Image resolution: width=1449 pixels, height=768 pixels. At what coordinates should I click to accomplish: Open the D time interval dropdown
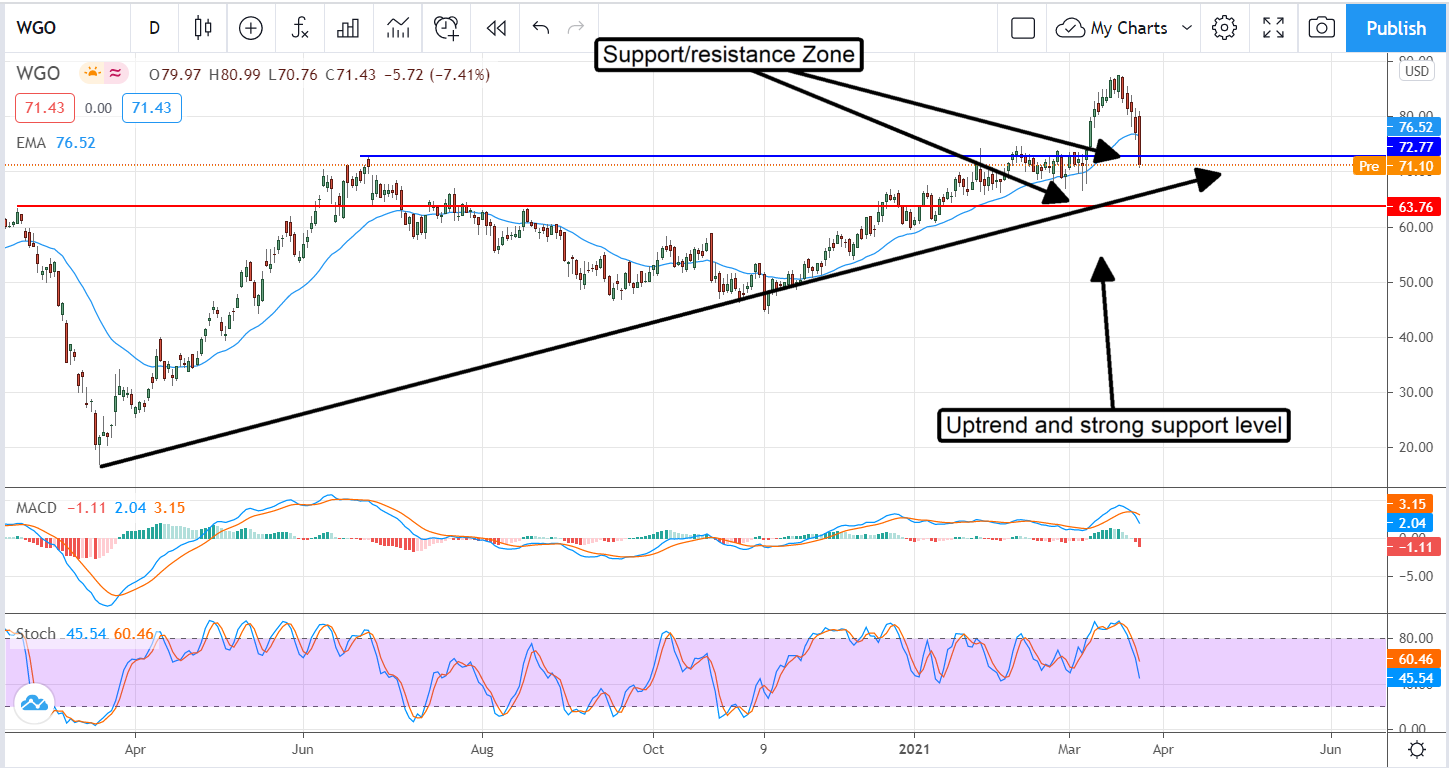(x=154, y=28)
